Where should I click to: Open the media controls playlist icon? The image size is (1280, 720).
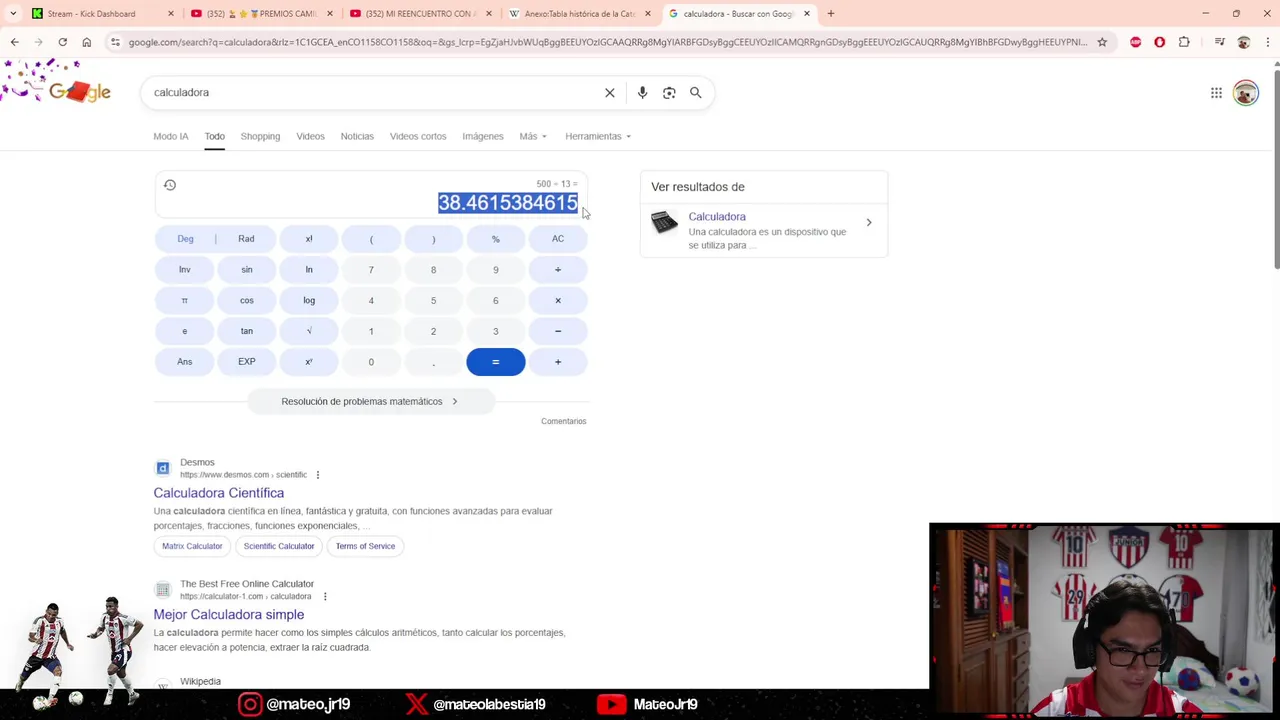tap(1219, 42)
